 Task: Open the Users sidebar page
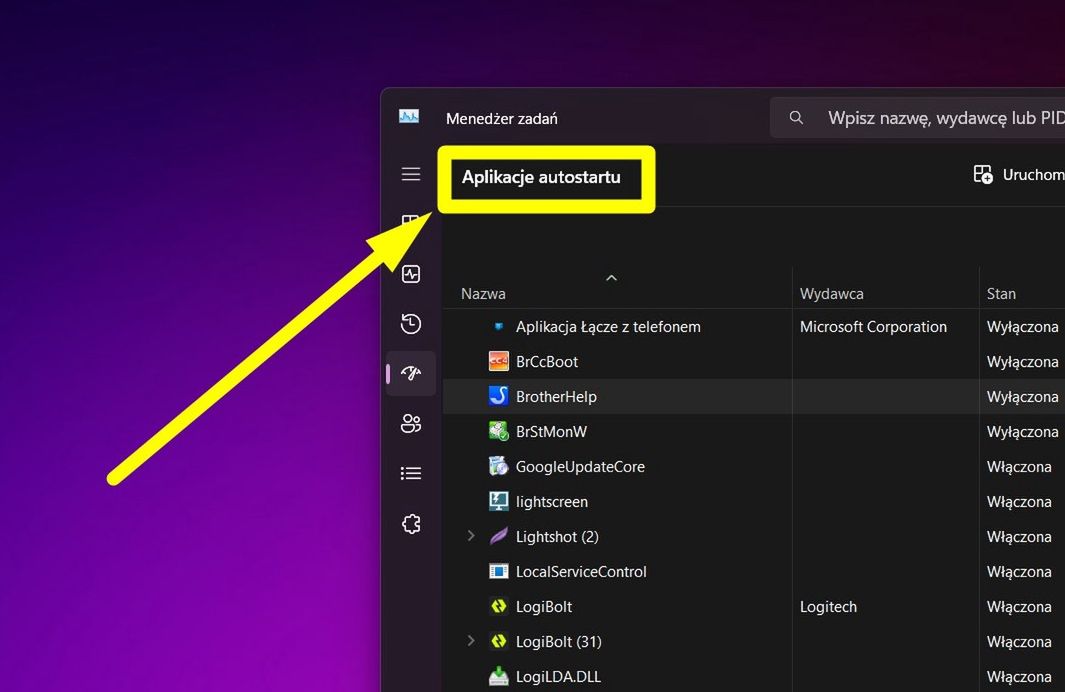(x=411, y=424)
